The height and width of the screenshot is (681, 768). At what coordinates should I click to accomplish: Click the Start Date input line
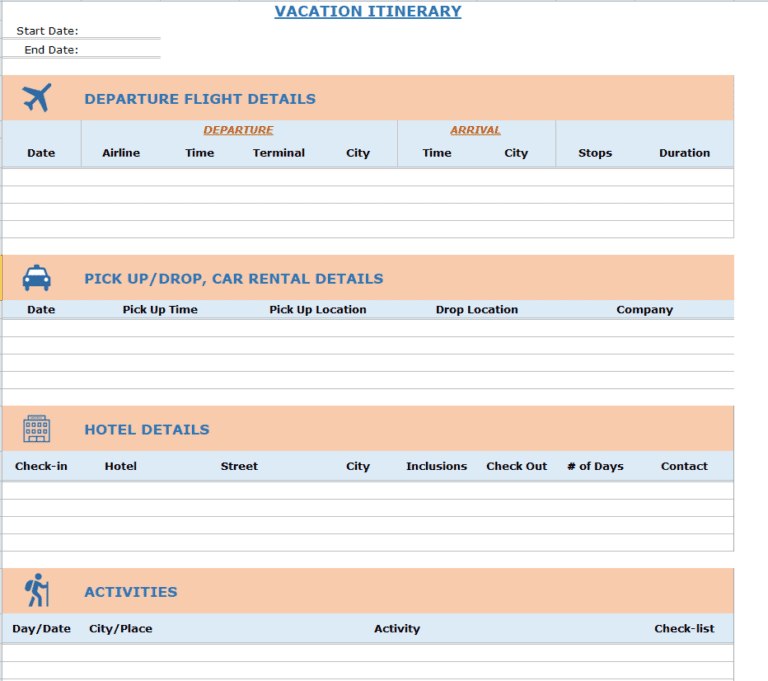tap(120, 31)
